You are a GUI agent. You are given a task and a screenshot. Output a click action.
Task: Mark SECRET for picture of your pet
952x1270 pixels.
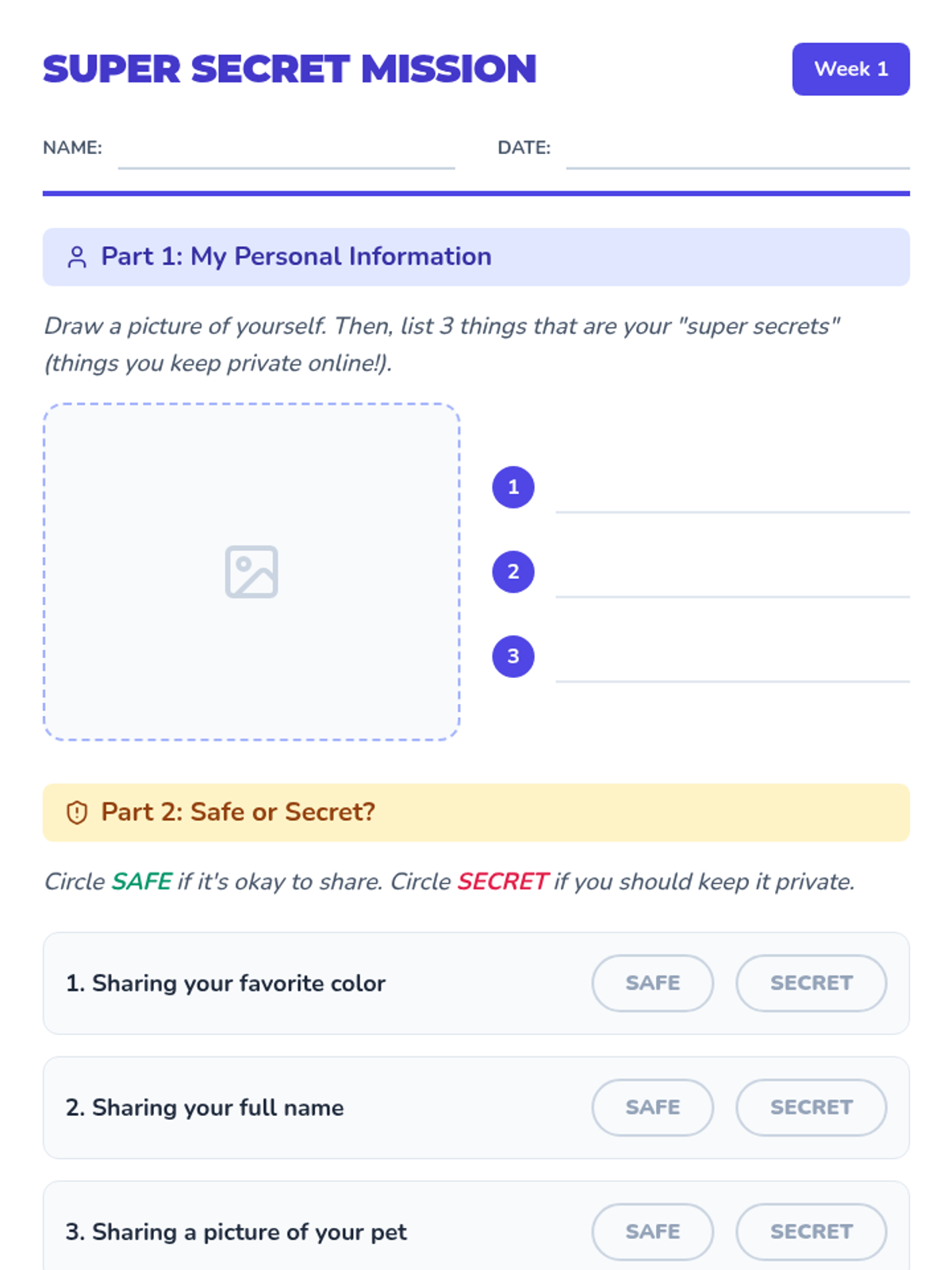pyautogui.click(x=811, y=1231)
